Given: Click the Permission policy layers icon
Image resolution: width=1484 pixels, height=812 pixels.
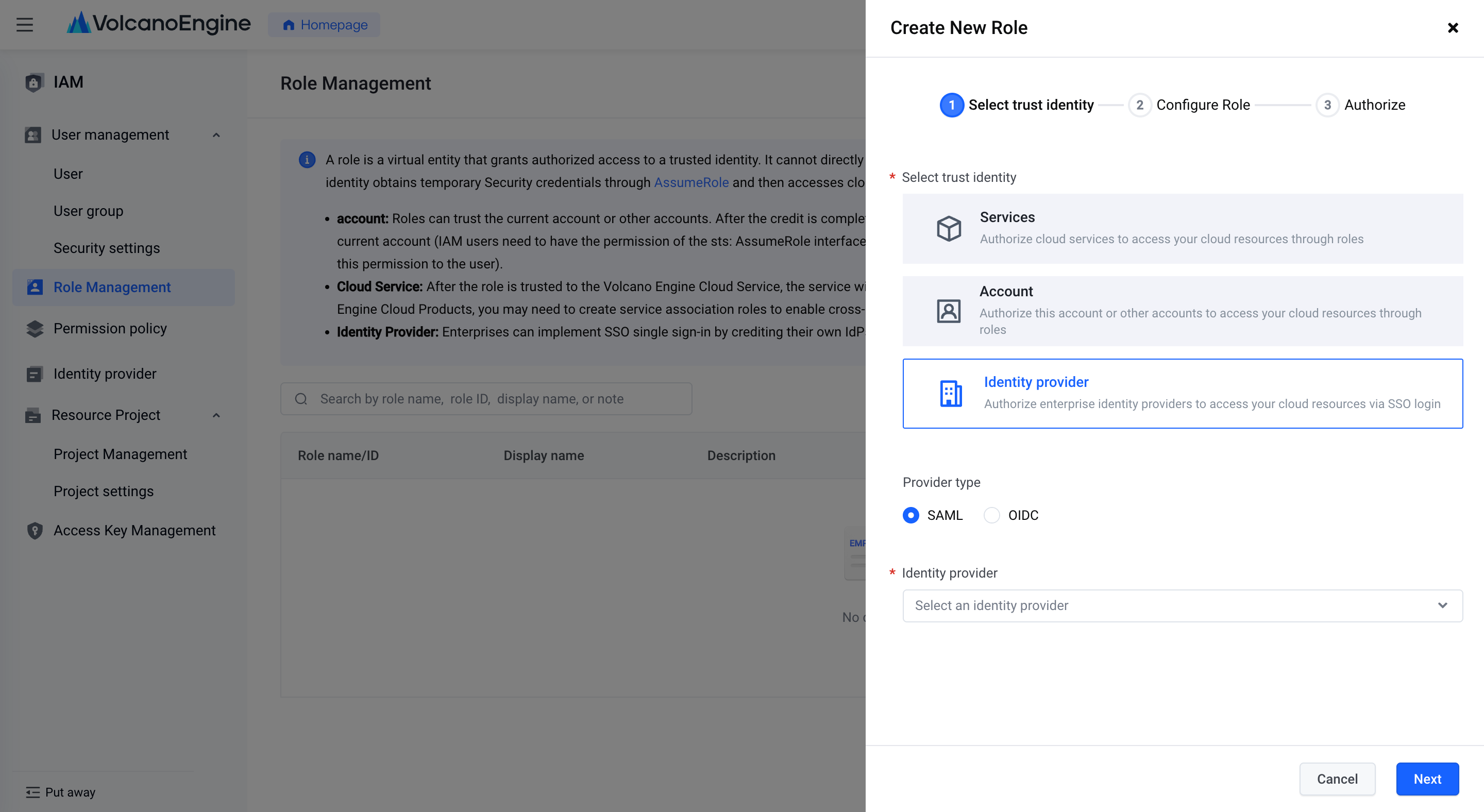Looking at the screenshot, I should pyautogui.click(x=35, y=328).
